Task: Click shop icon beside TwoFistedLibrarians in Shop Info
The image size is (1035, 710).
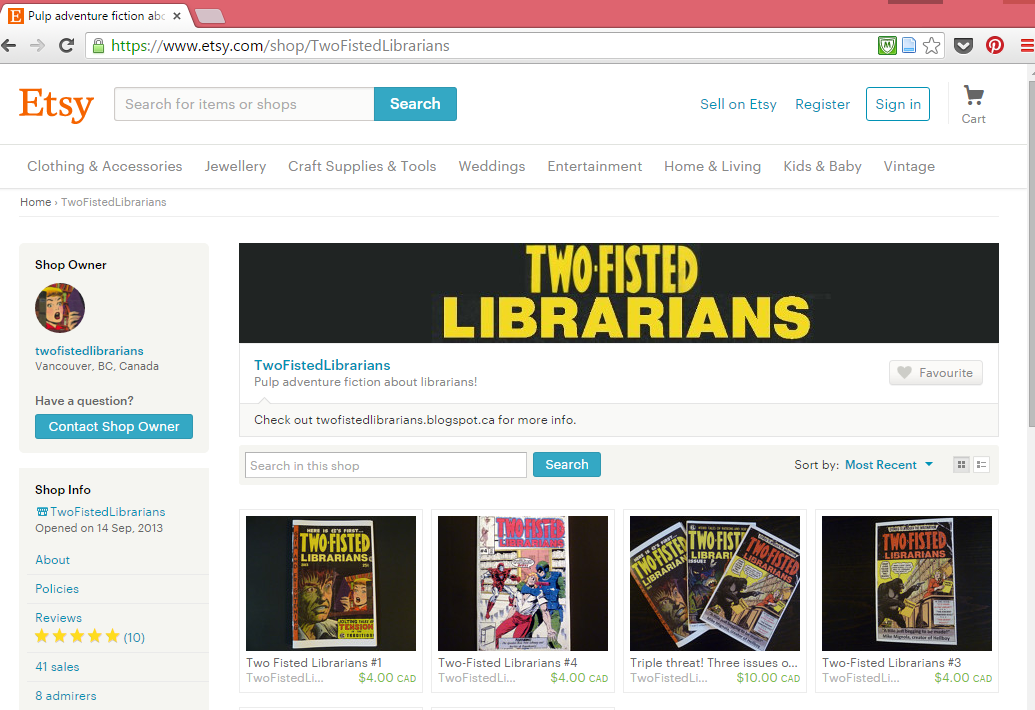Action: (42, 511)
